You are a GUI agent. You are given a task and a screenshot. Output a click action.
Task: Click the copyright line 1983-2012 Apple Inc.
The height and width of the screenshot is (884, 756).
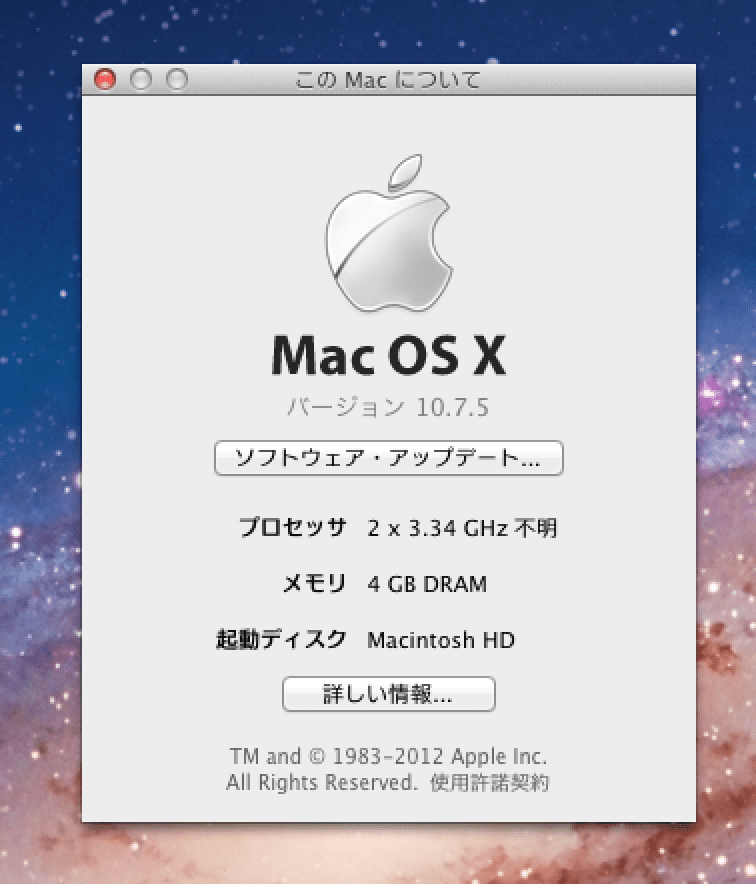tap(388, 757)
